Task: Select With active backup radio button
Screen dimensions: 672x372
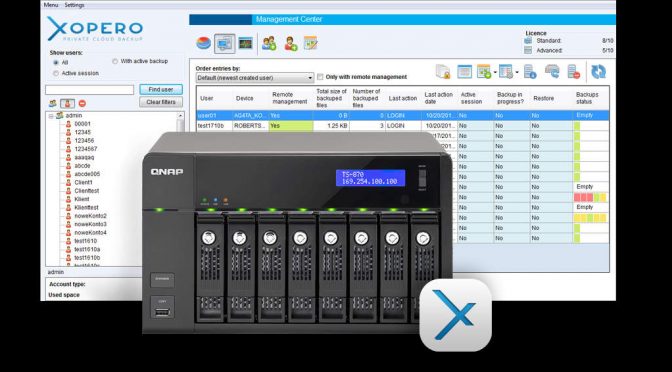Action: [x=115, y=61]
